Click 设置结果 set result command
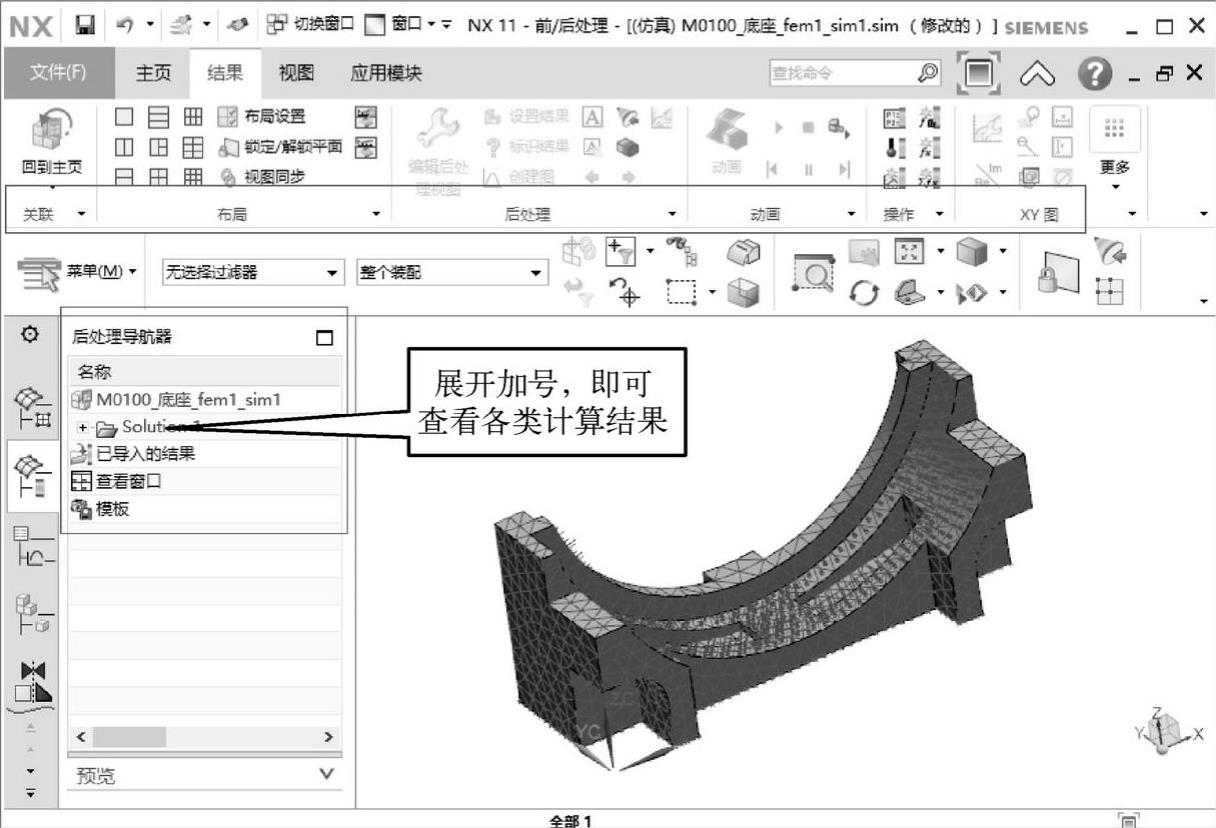The image size is (1216, 828). pos(526,117)
